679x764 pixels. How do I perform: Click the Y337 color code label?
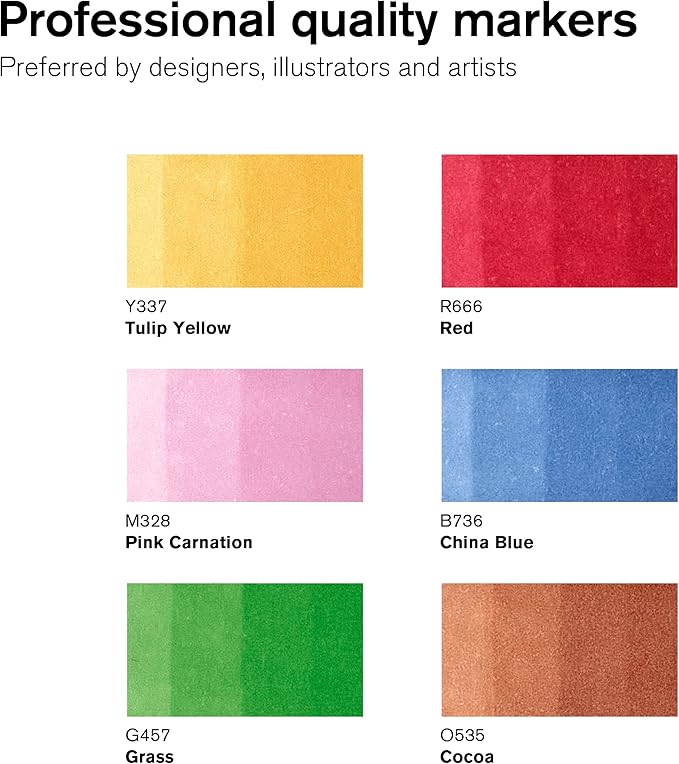[x=145, y=307]
